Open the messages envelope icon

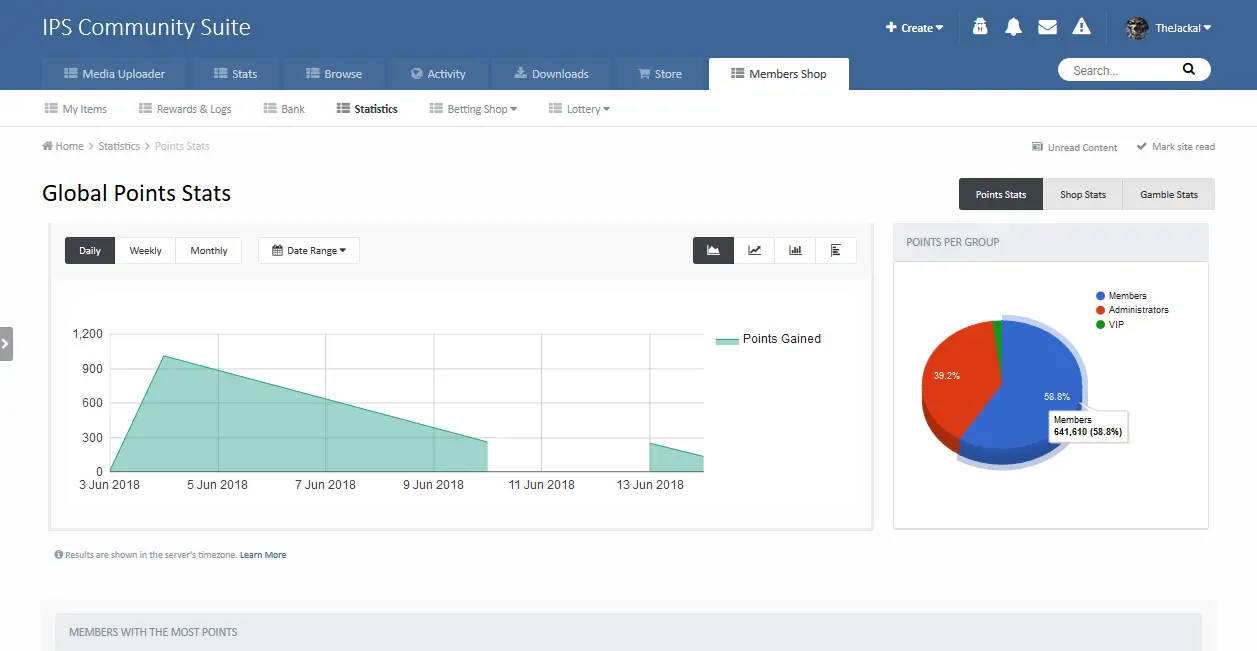click(1047, 28)
